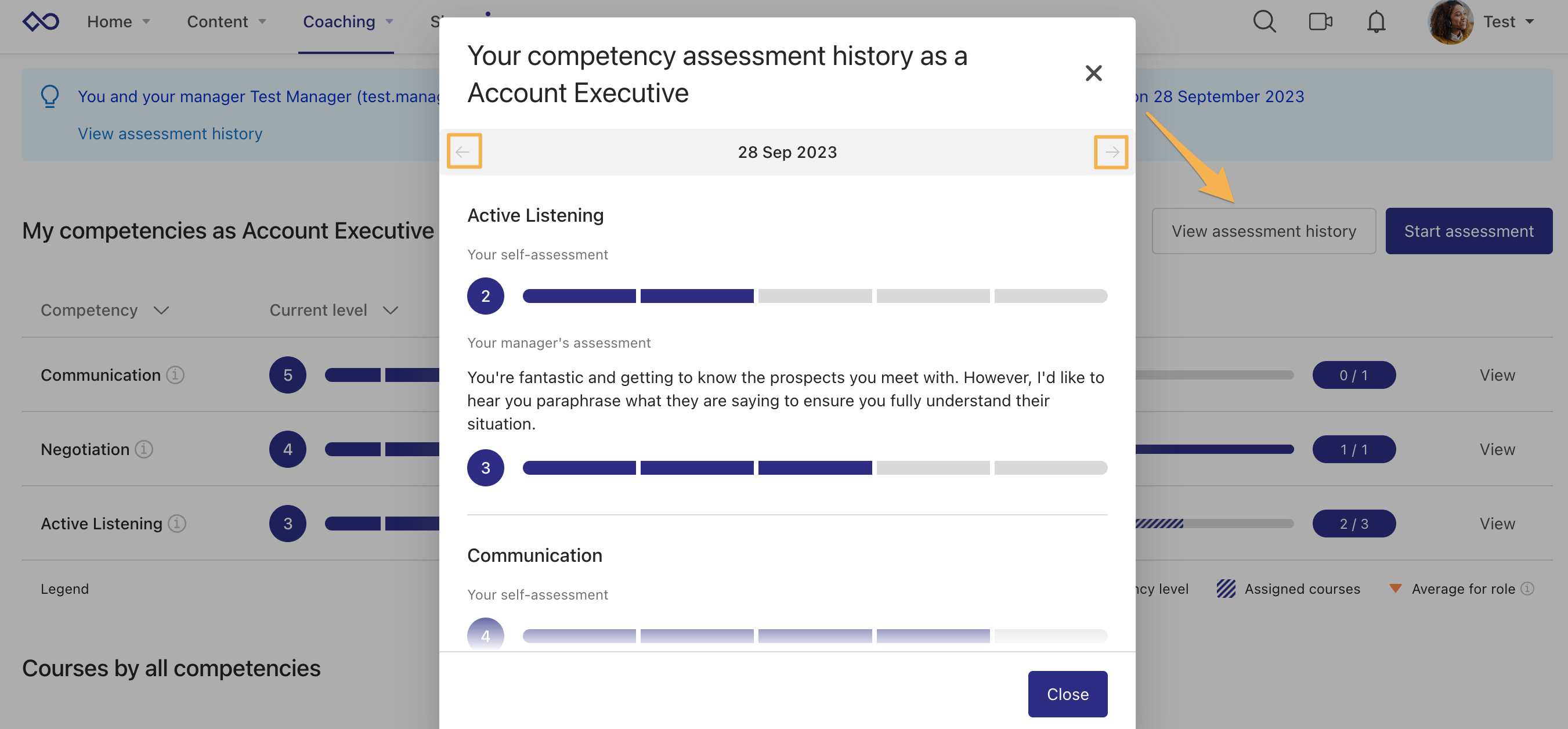Open the search icon in top bar

pyautogui.click(x=1264, y=21)
